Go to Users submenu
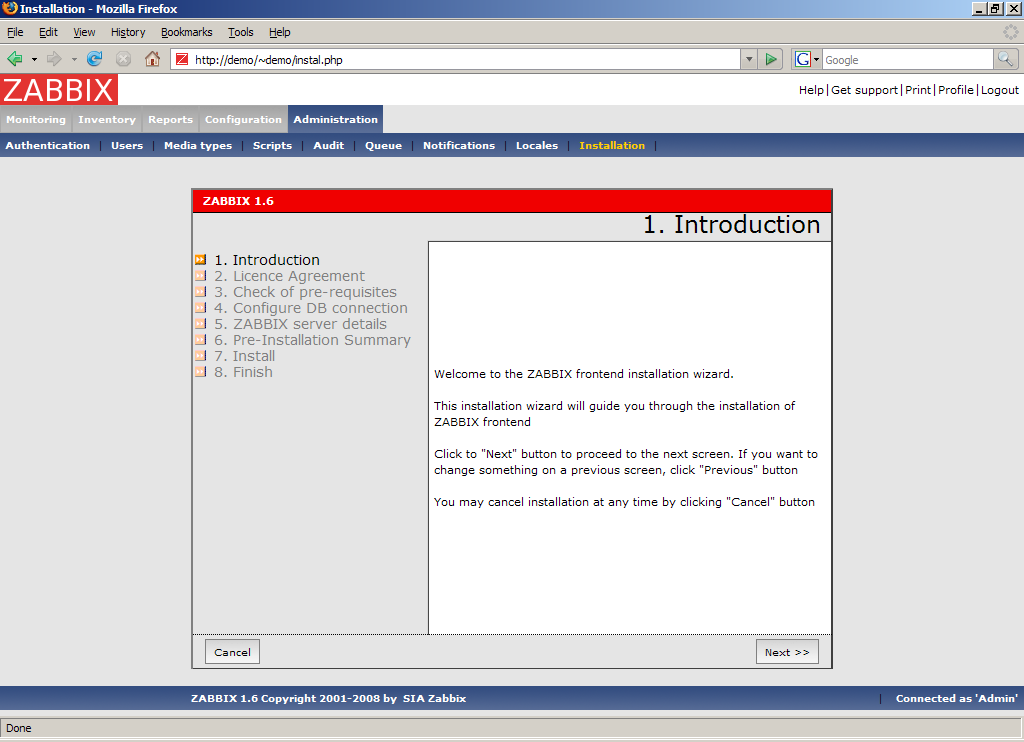The width and height of the screenshot is (1024, 742). tap(127, 146)
